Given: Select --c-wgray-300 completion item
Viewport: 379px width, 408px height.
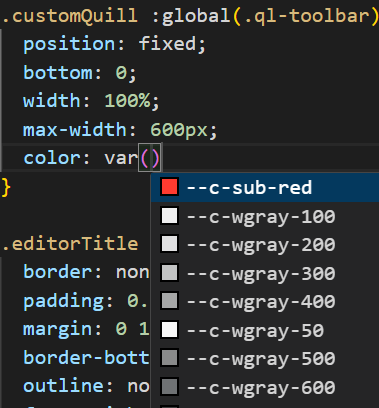Looking at the screenshot, I should point(265,273).
